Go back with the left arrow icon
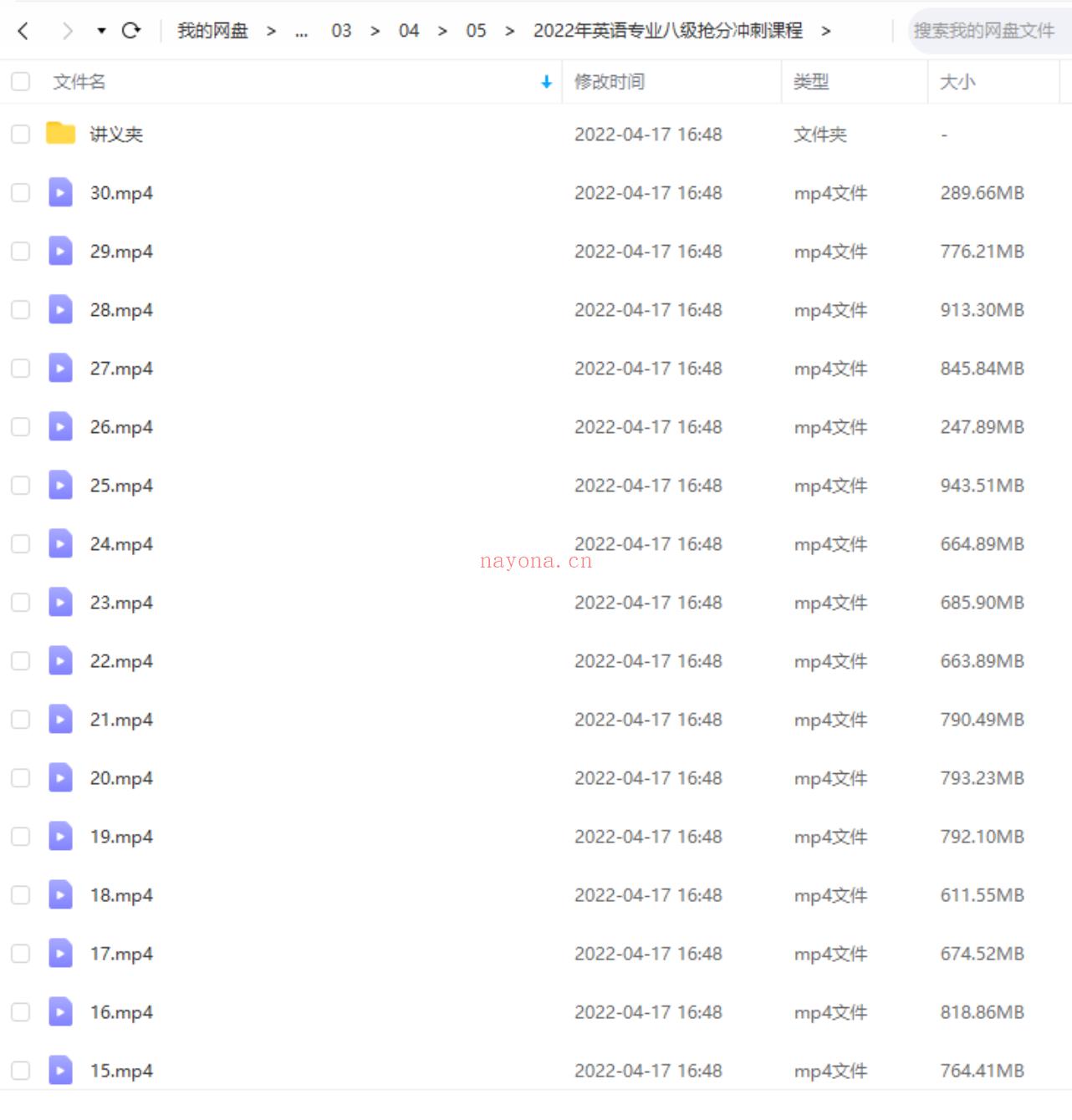Screen dimensions: 1072x1120 click(23, 31)
